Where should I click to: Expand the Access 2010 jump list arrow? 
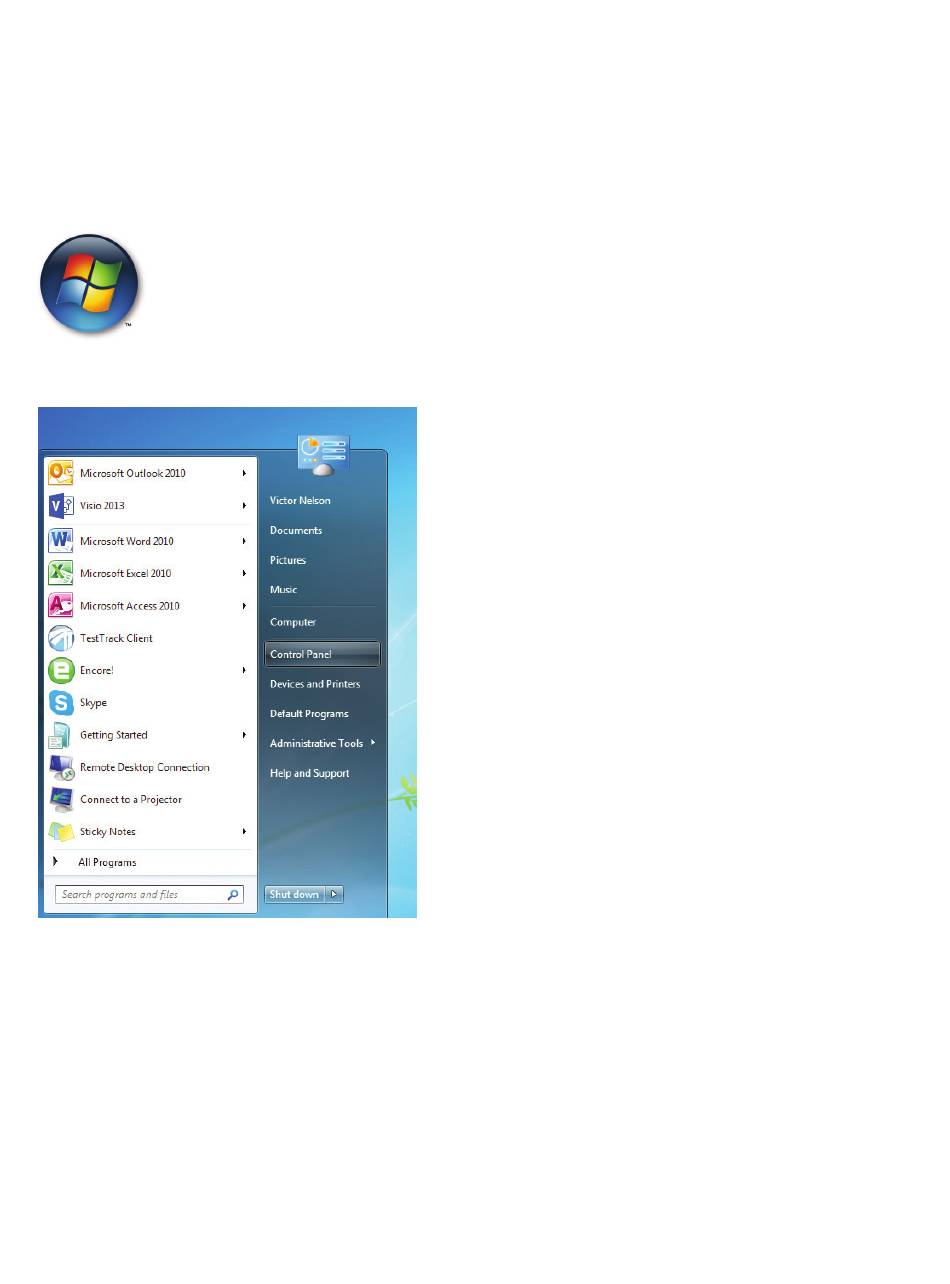[x=244, y=606]
